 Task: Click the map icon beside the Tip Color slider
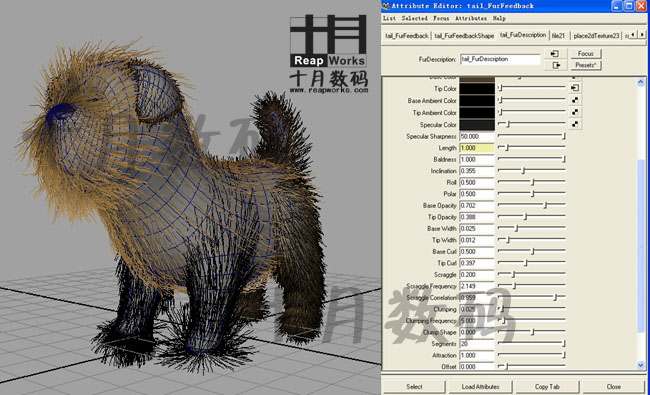coord(575,88)
